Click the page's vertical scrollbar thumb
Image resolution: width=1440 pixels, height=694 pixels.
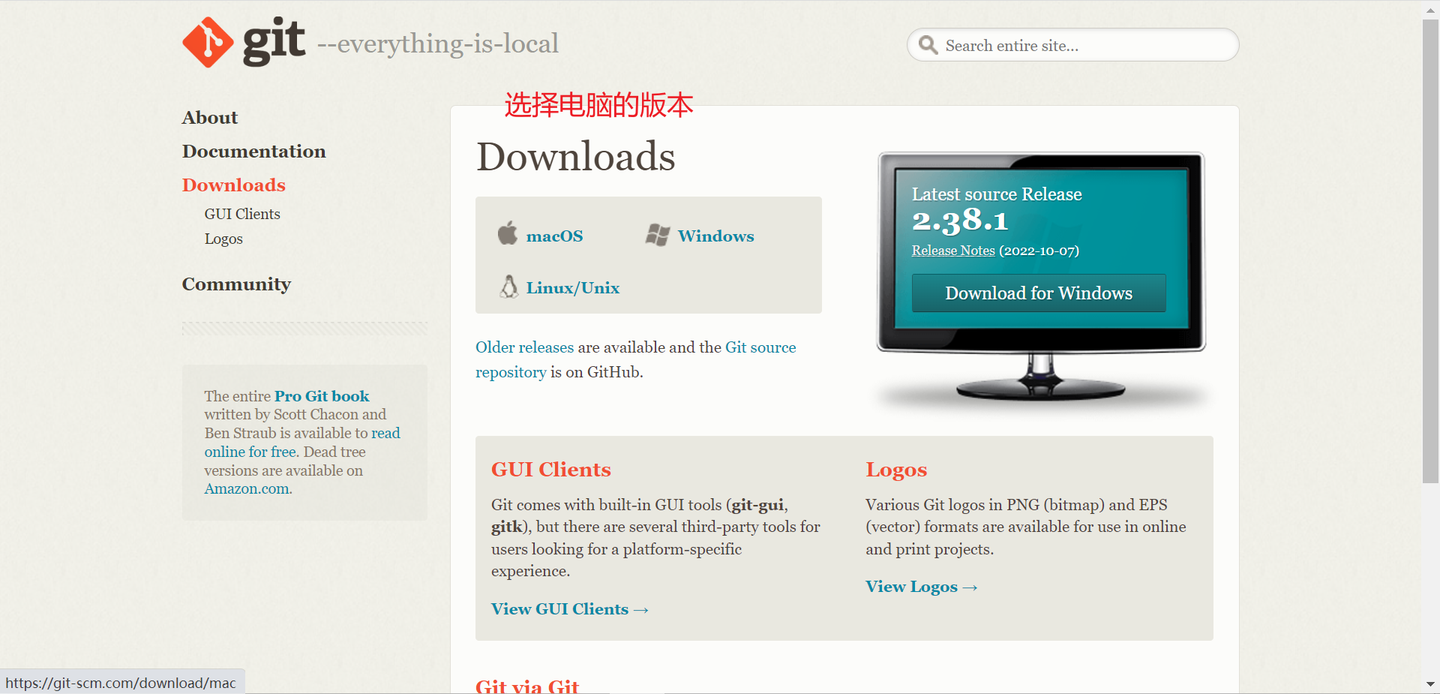[1431, 250]
